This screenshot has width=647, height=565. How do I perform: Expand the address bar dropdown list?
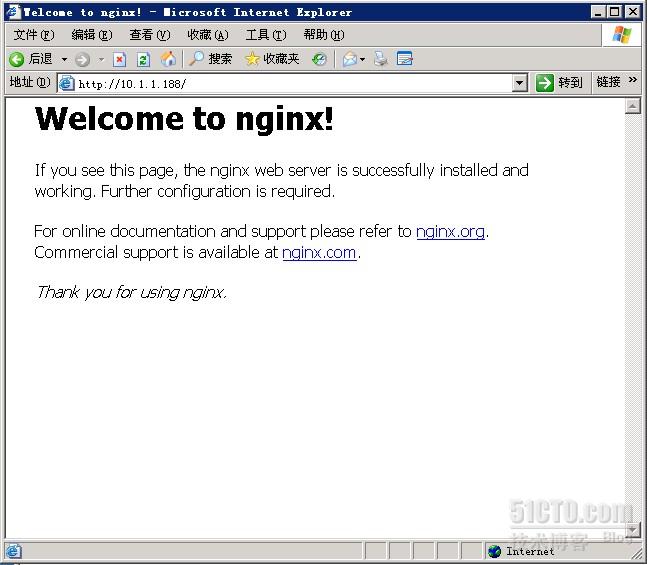[x=520, y=84]
